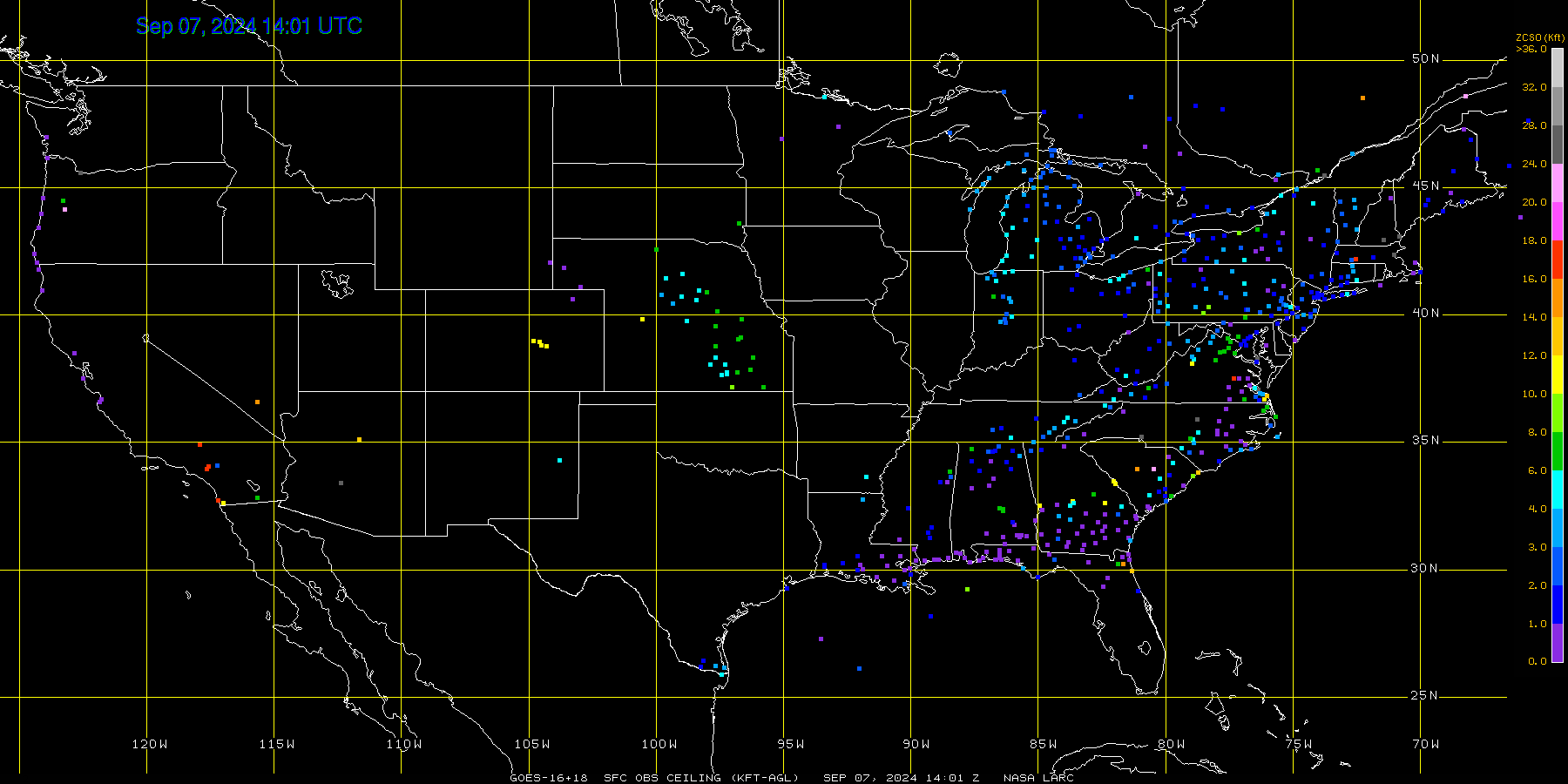The width and height of the screenshot is (1568, 784).
Task: Click the '2.0' legend value
Action: click(1538, 585)
